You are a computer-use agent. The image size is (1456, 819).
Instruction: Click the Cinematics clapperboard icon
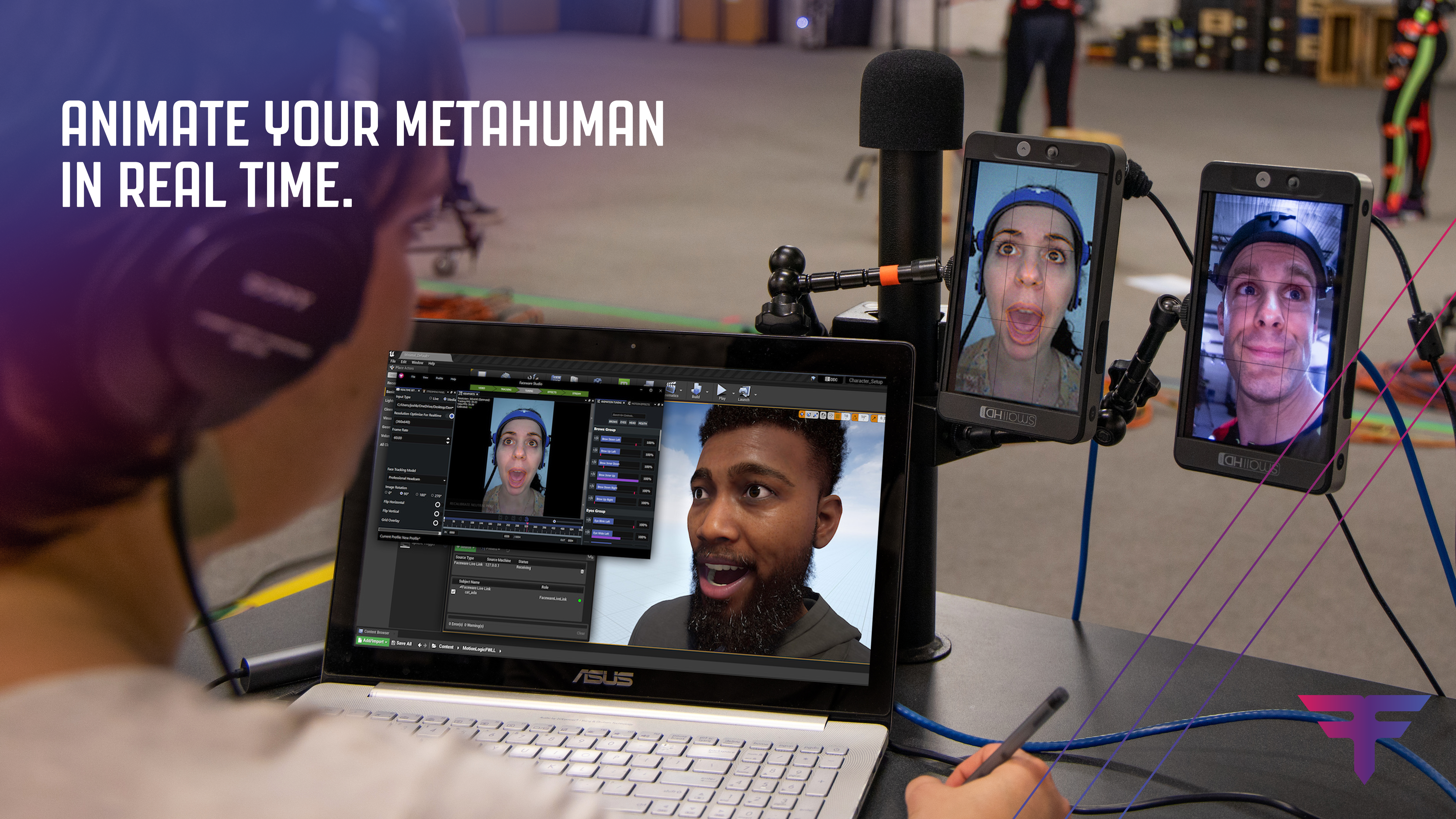click(x=672, y=388)
